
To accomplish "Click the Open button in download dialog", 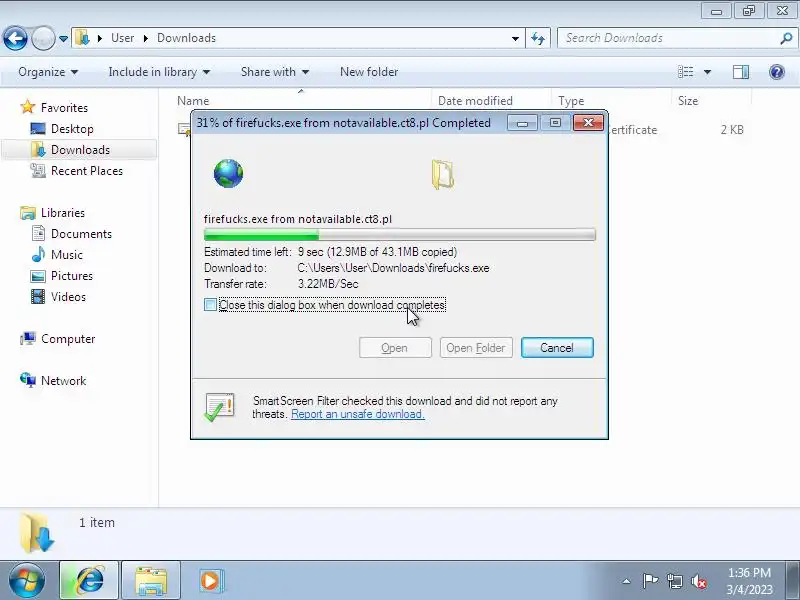I will pyautogui.click(x=395, y=347).
